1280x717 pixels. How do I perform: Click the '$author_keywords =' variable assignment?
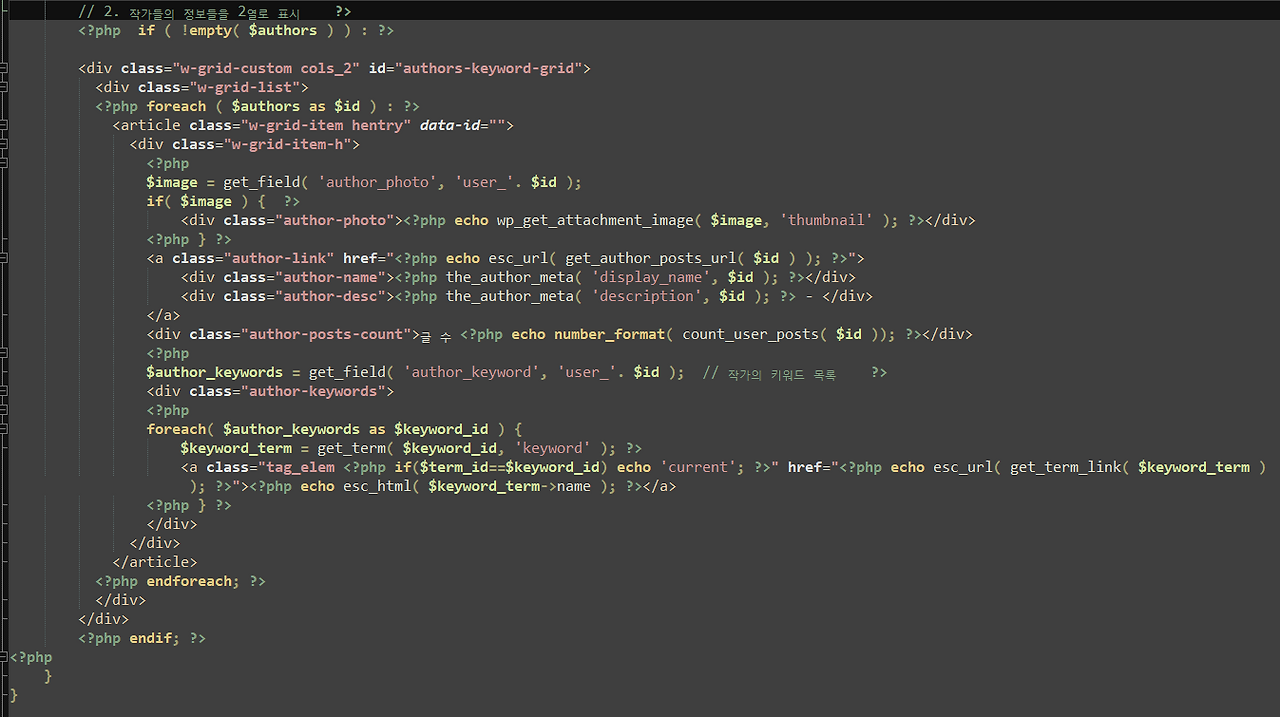coord(223,372)
